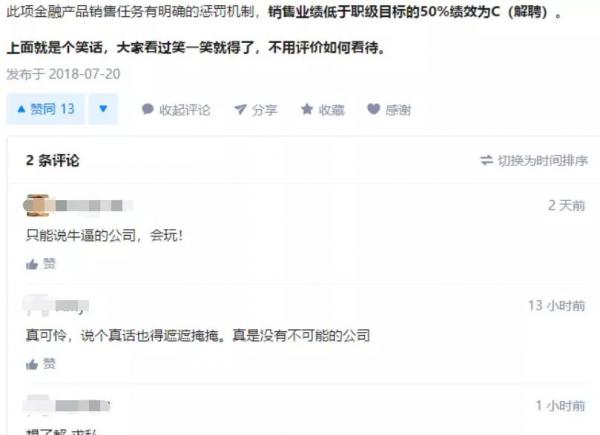Upvote the answer with 赞同 13 button
This screenshot has height=435, width=600.
(x=46, y=109)
